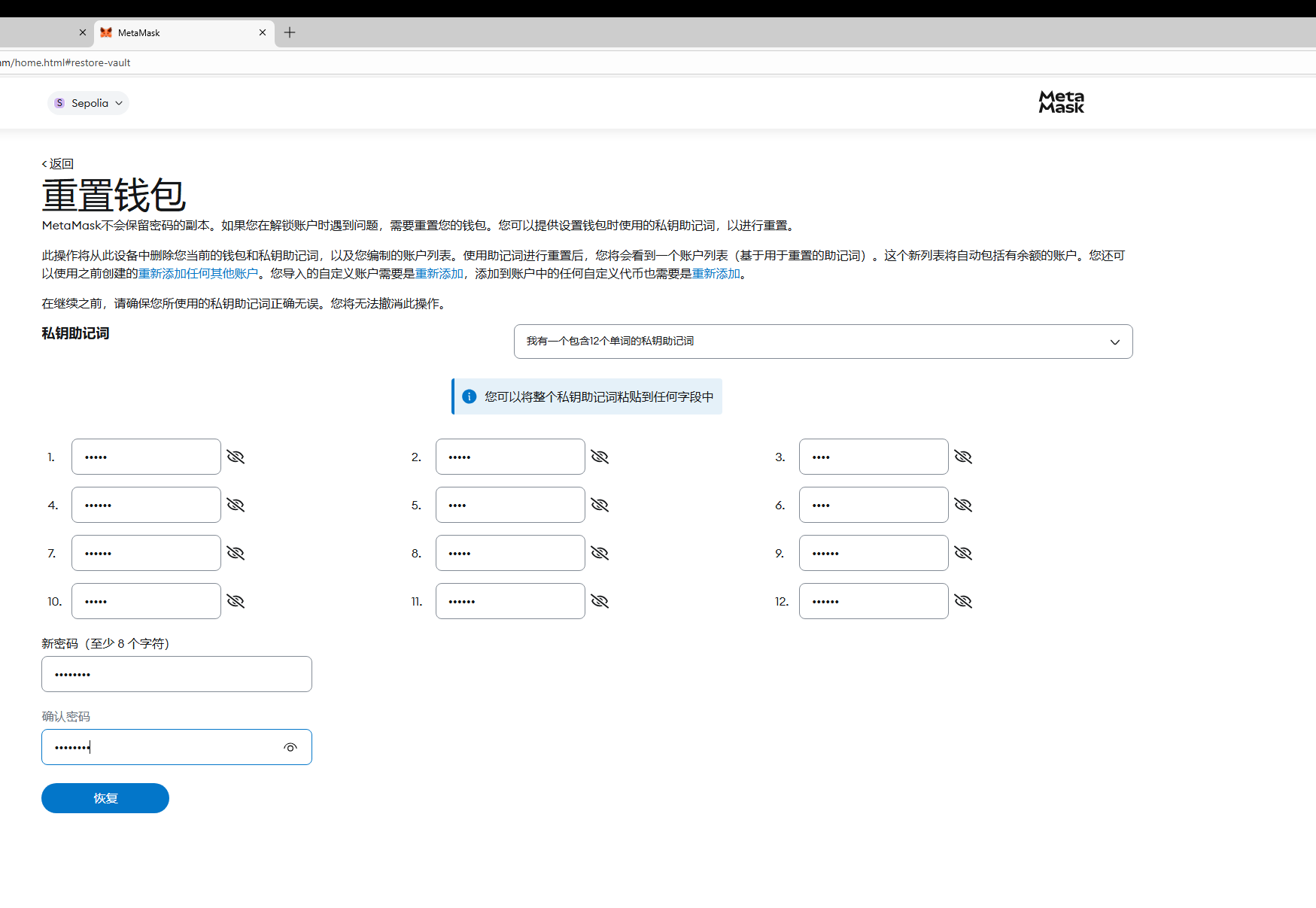Unhide seed word 12
This screenshot has height=908, width=1316.
point(963,601)
